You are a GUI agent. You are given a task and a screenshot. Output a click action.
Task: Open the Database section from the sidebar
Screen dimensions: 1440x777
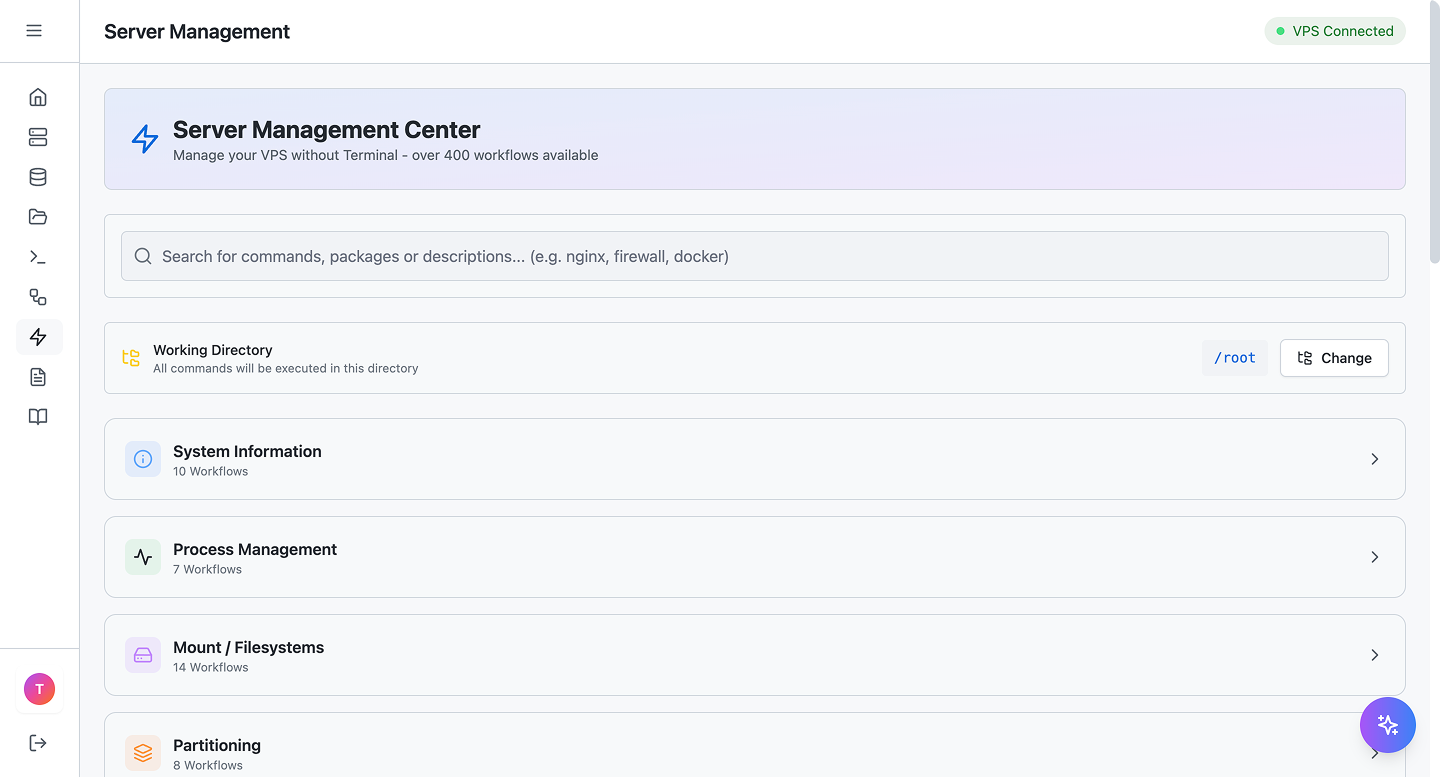[x=38, y=177]
